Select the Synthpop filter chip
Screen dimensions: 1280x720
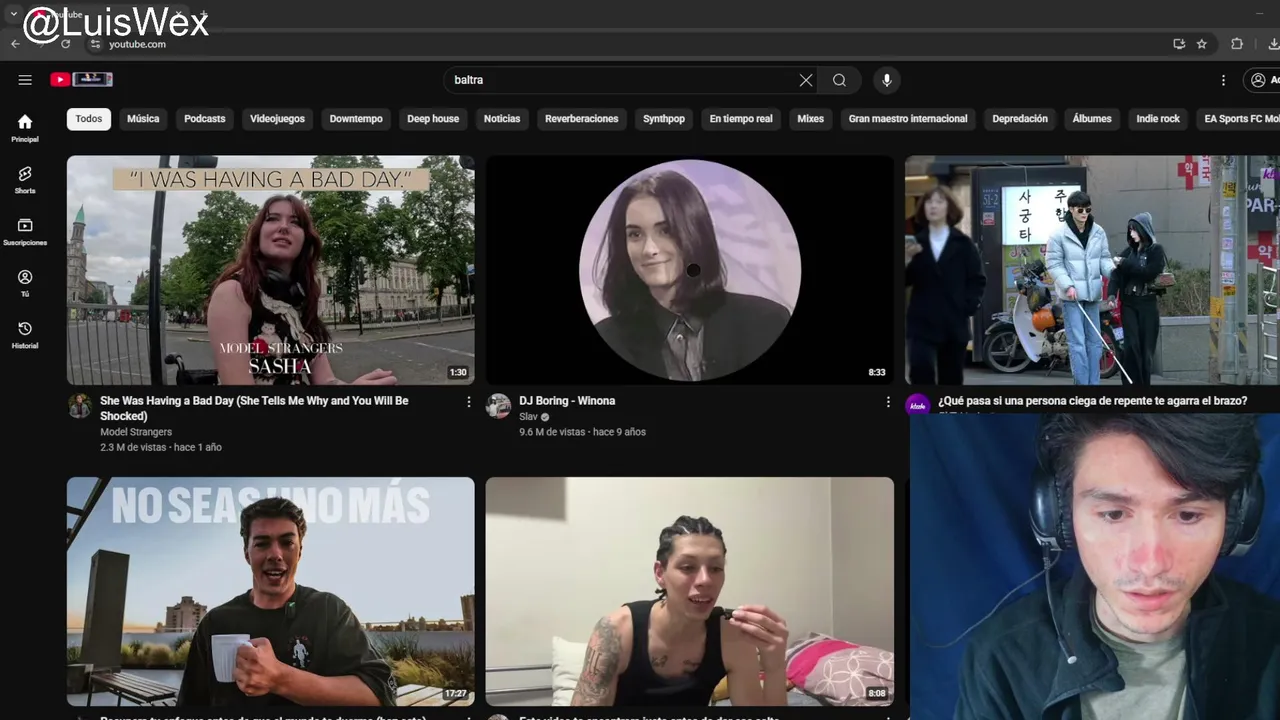(664, 119)
